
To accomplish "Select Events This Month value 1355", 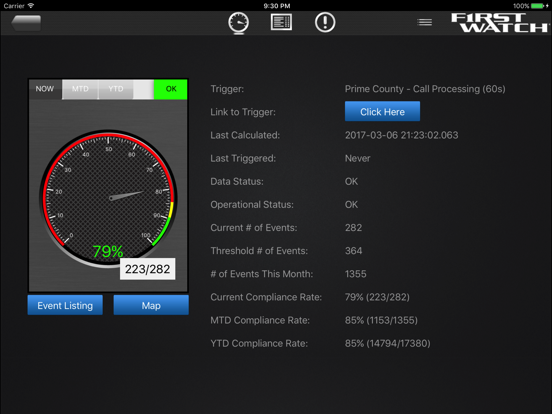I will pos(356,274).
